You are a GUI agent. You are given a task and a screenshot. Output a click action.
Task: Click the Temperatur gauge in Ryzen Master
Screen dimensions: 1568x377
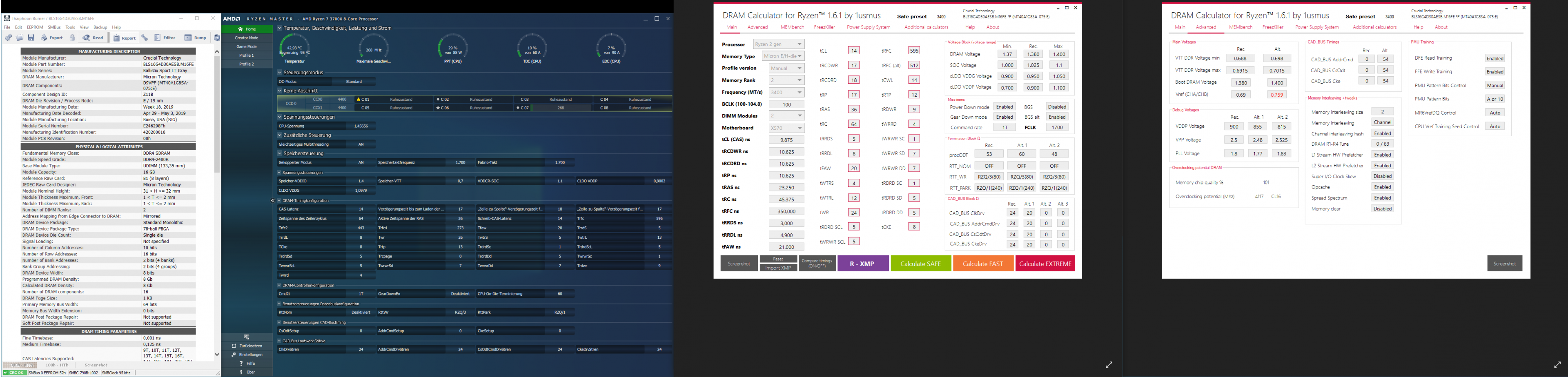pos(294,48)
